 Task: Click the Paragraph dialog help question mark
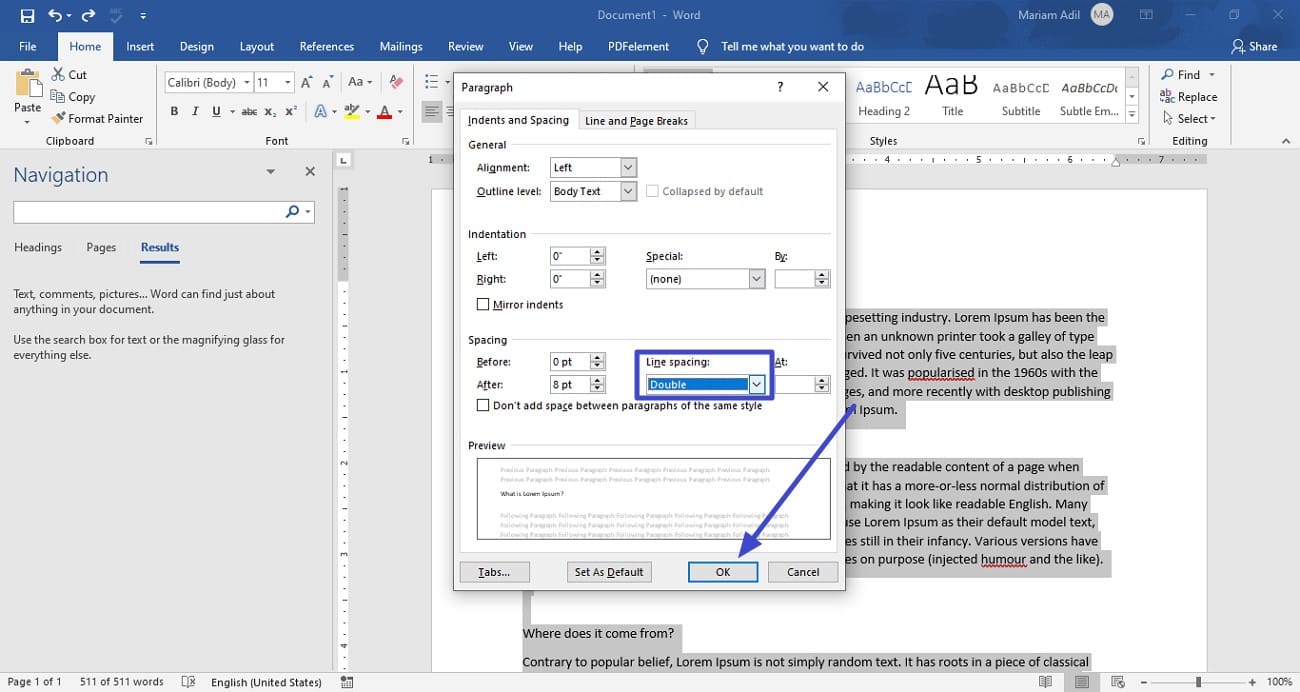(781, 87)
